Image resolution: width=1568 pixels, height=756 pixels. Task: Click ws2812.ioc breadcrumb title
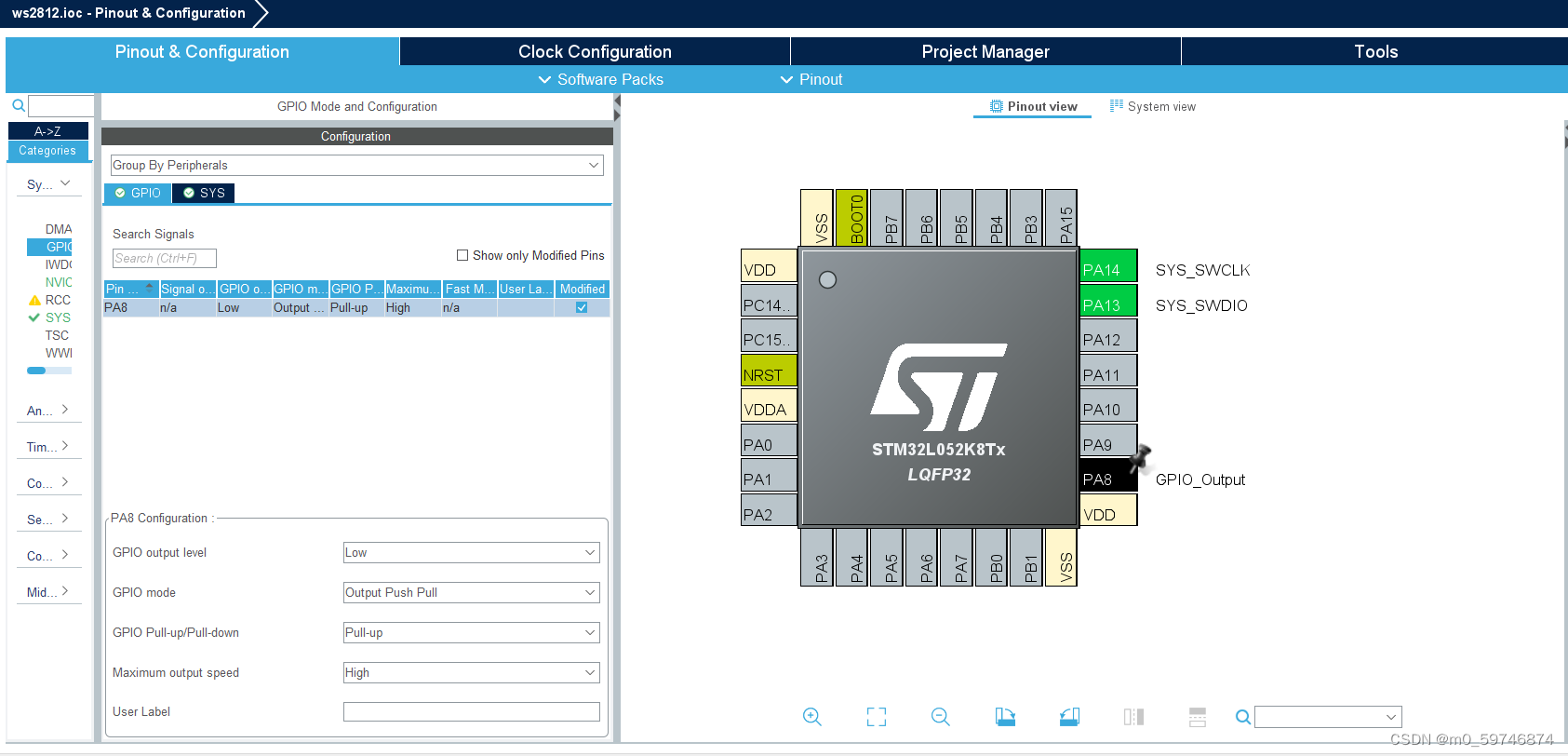(128, 13)
